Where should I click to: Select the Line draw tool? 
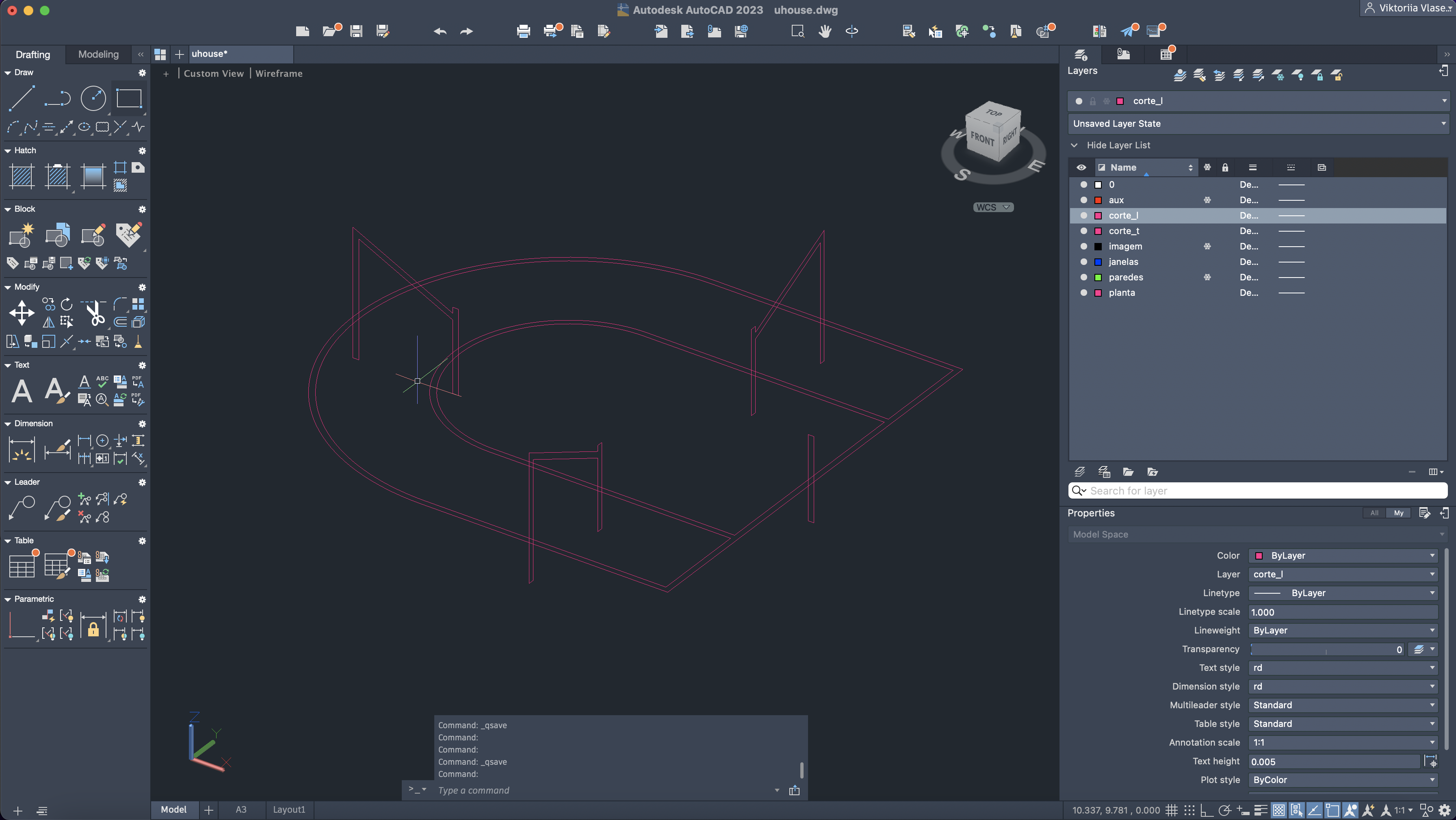pos(22,98)
